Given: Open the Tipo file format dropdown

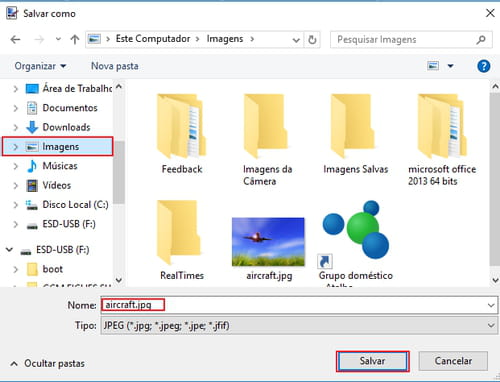Looking at the screenshot, I should (x=299, y=326).
